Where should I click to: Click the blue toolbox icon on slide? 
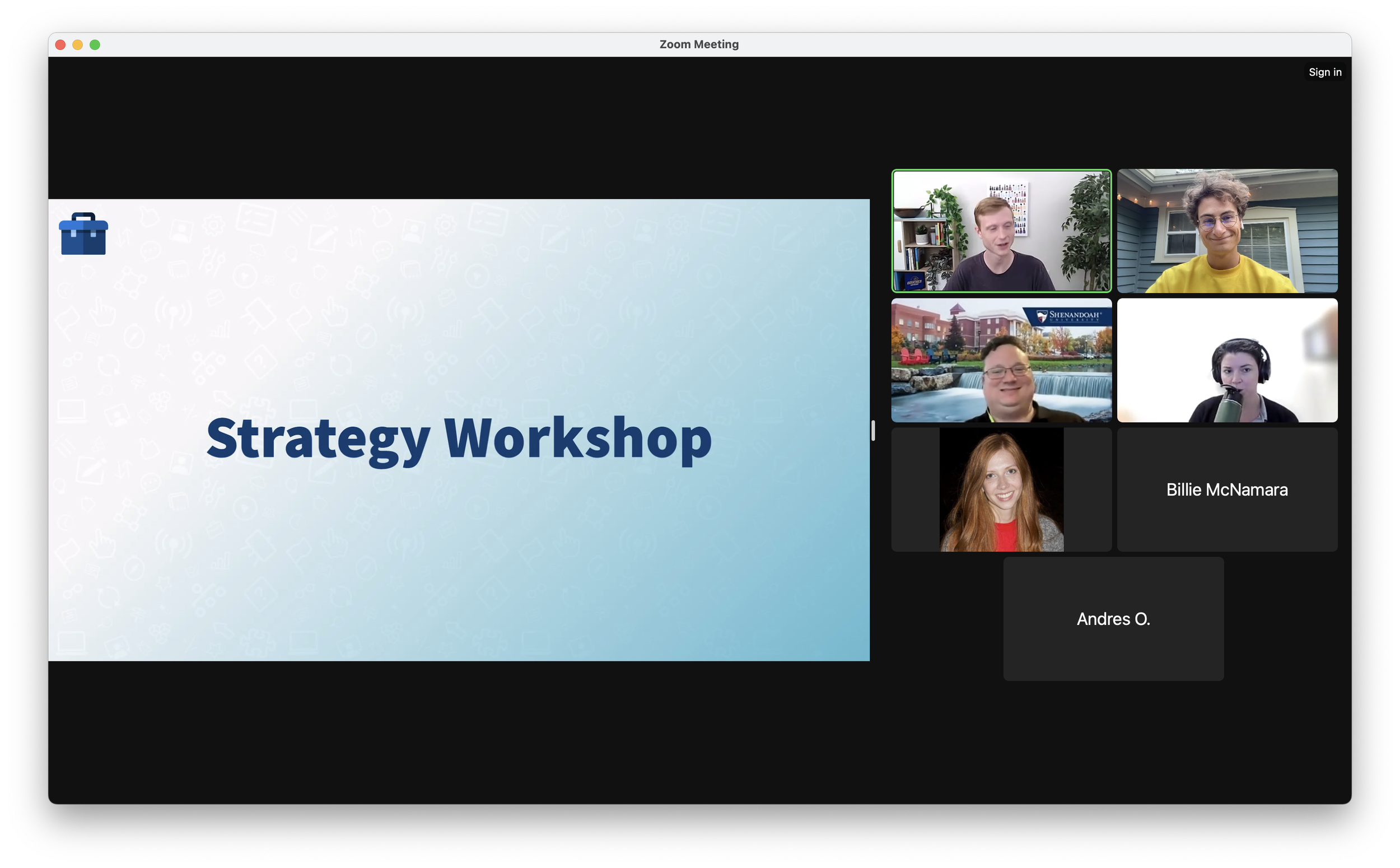coord(83,234)
